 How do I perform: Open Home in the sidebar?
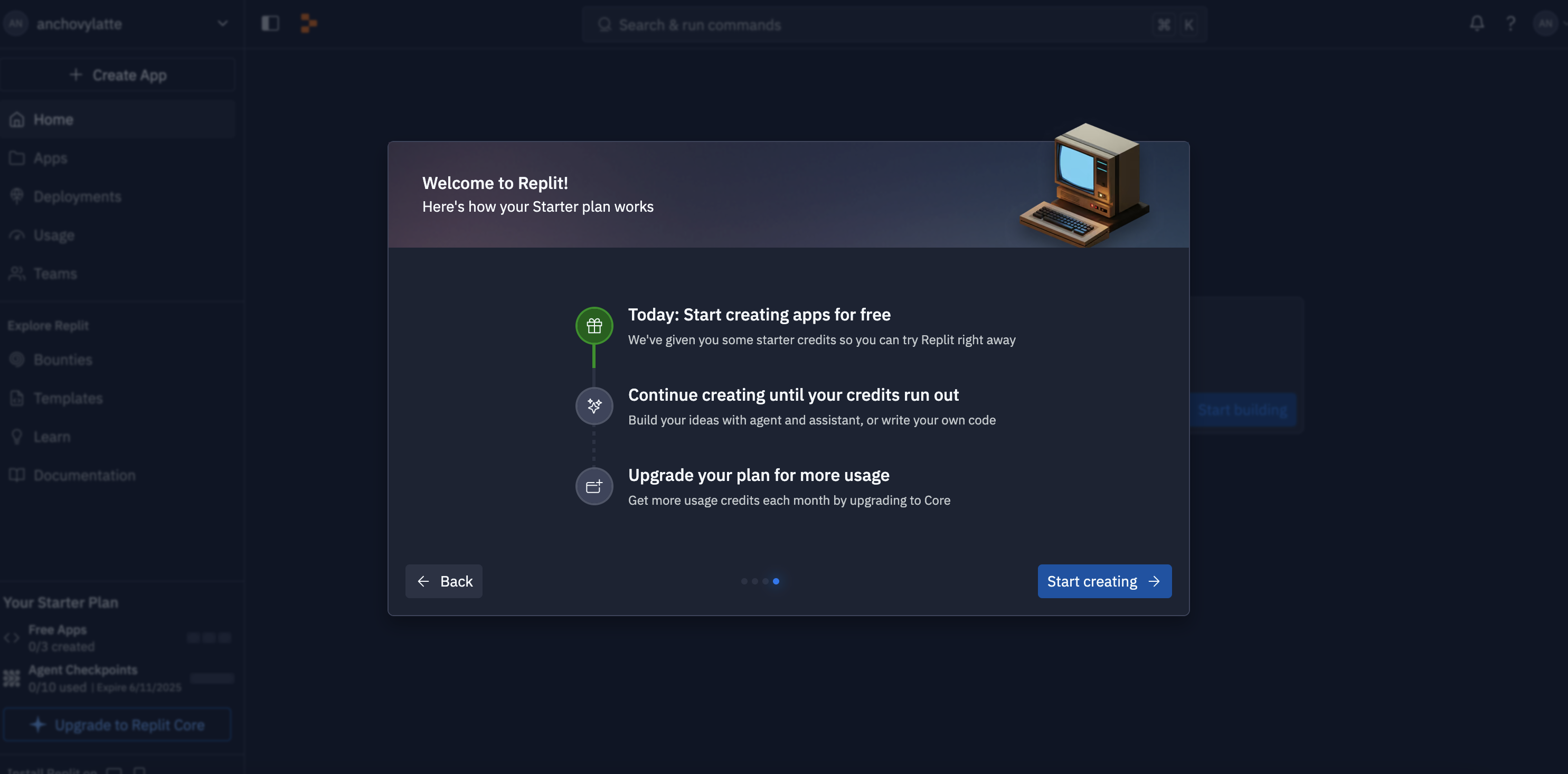coord(118,119)
